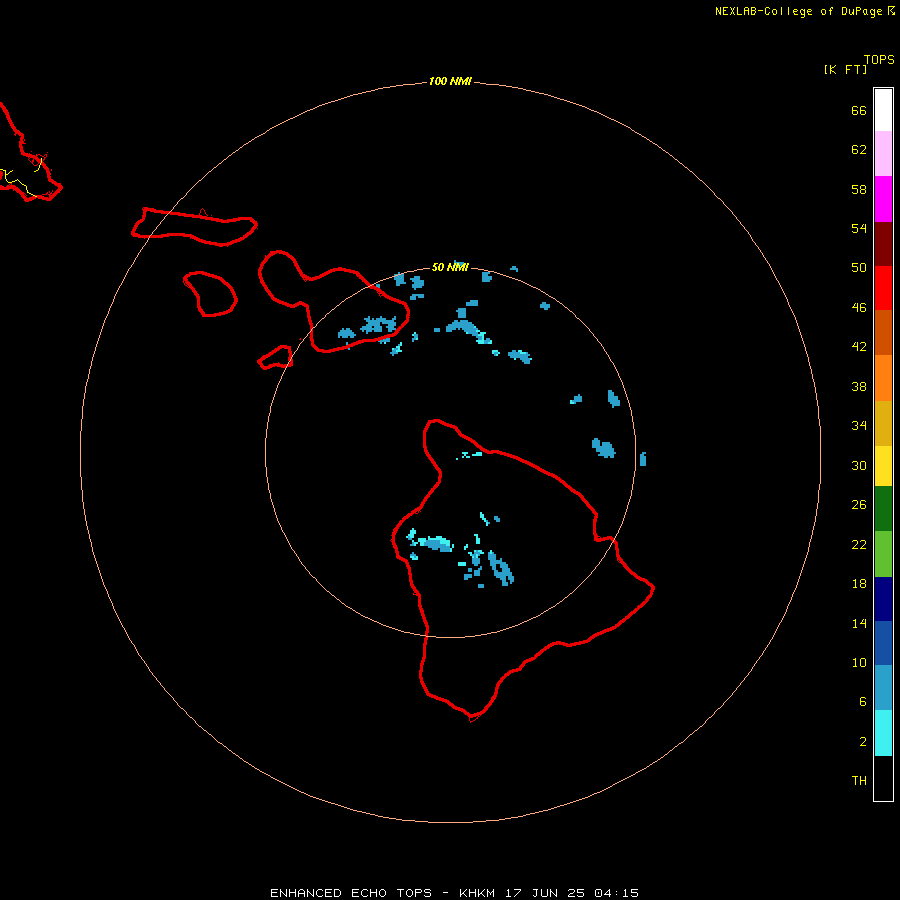Click the light pink color bar segment
Screen dimensions: 900x900
click(x=883, y=153)
